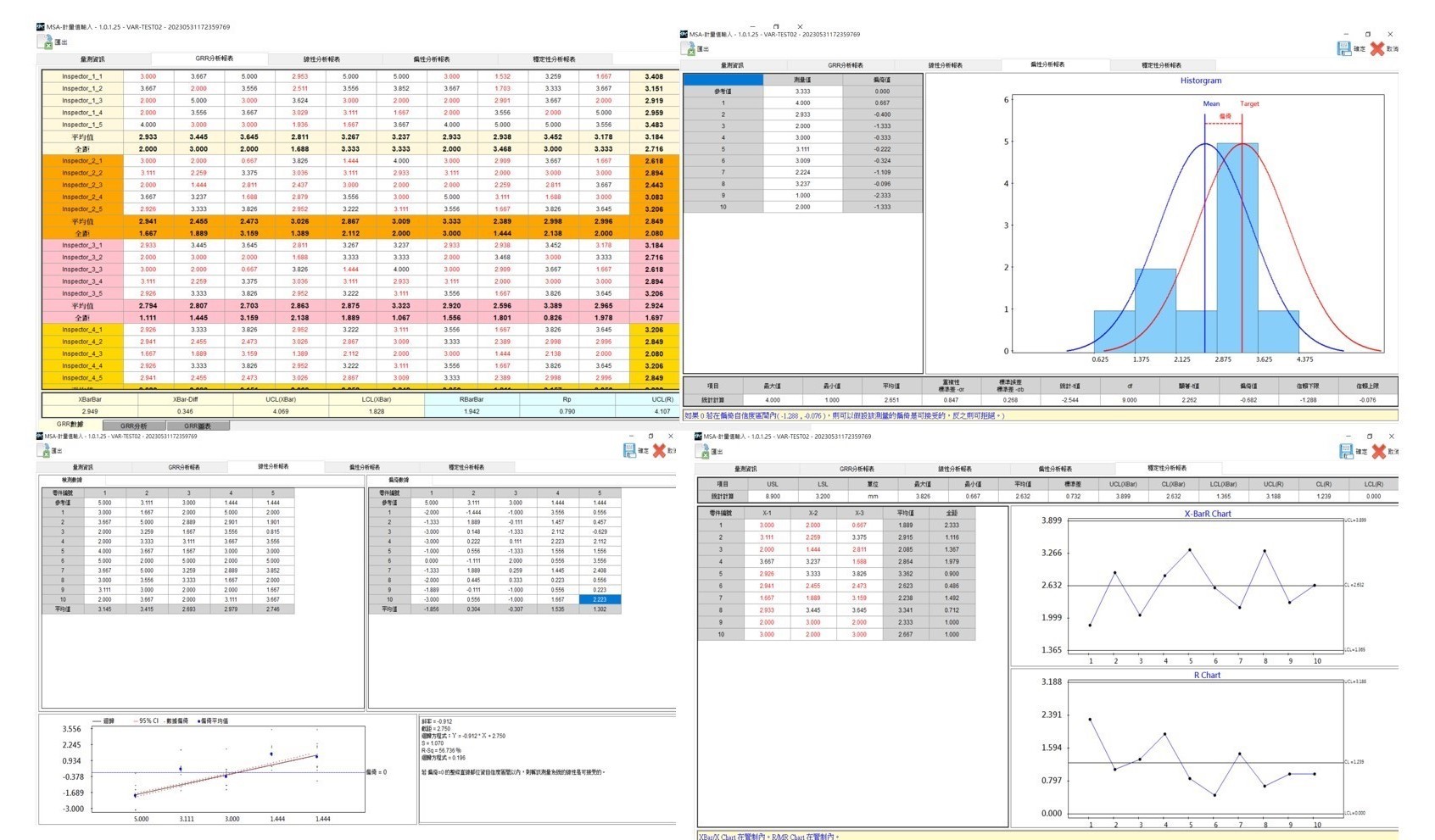Open 穩定性分析報表 tab in the histogram window
This screenshot has height=840, width=1435.
pos(1161,65)
